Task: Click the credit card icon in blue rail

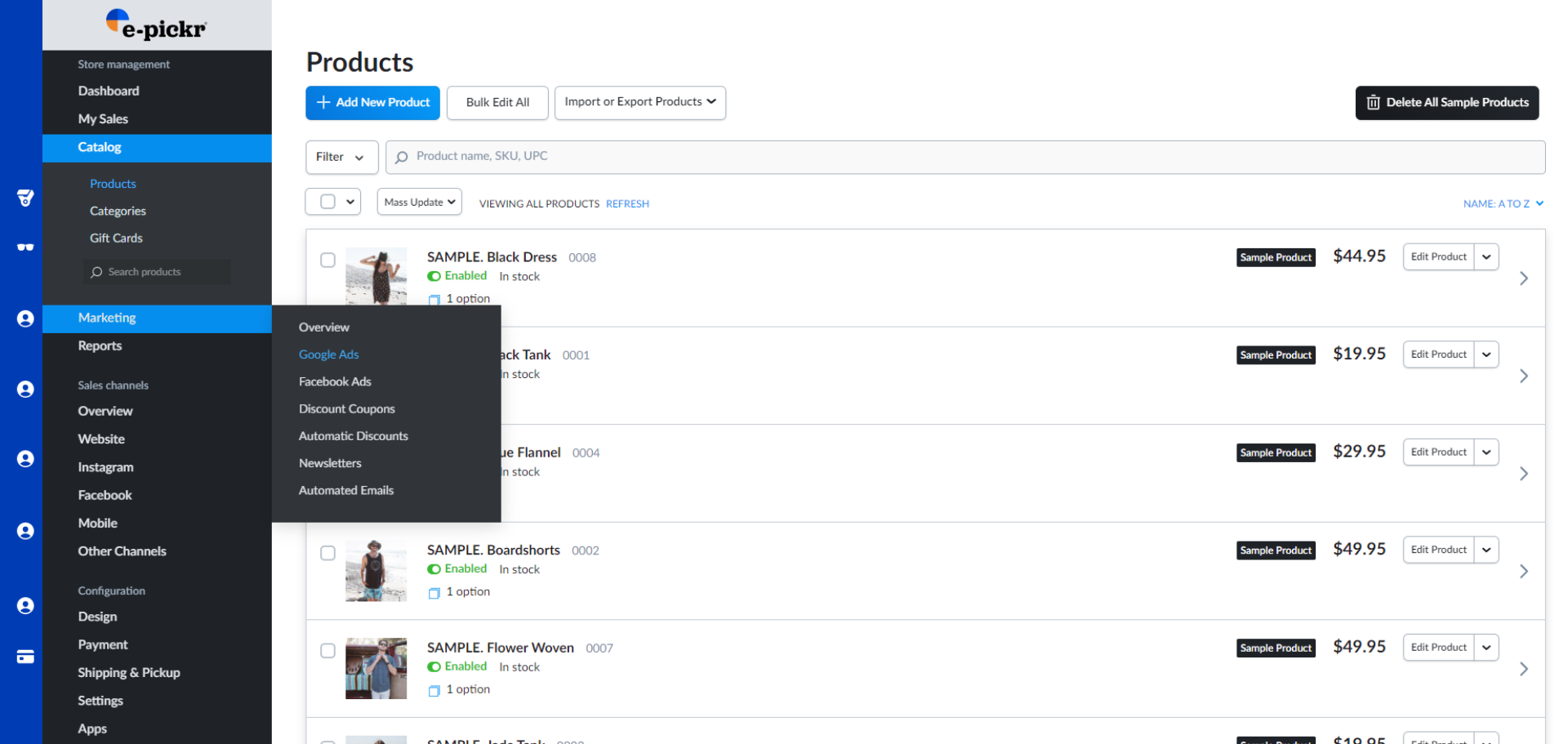Action: pyautogui.click(x=25, y=657)
